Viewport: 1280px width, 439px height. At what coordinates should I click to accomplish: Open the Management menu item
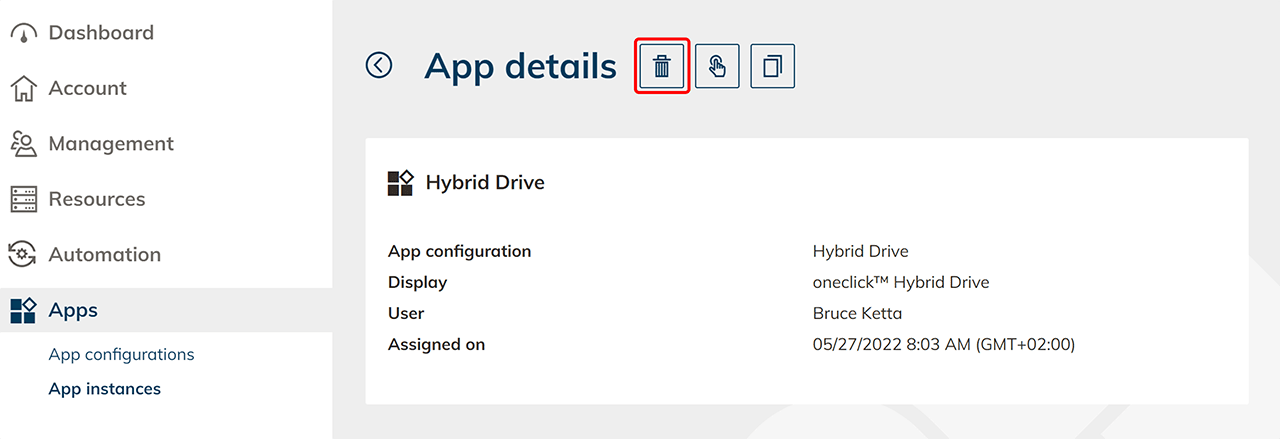[111, 144]
